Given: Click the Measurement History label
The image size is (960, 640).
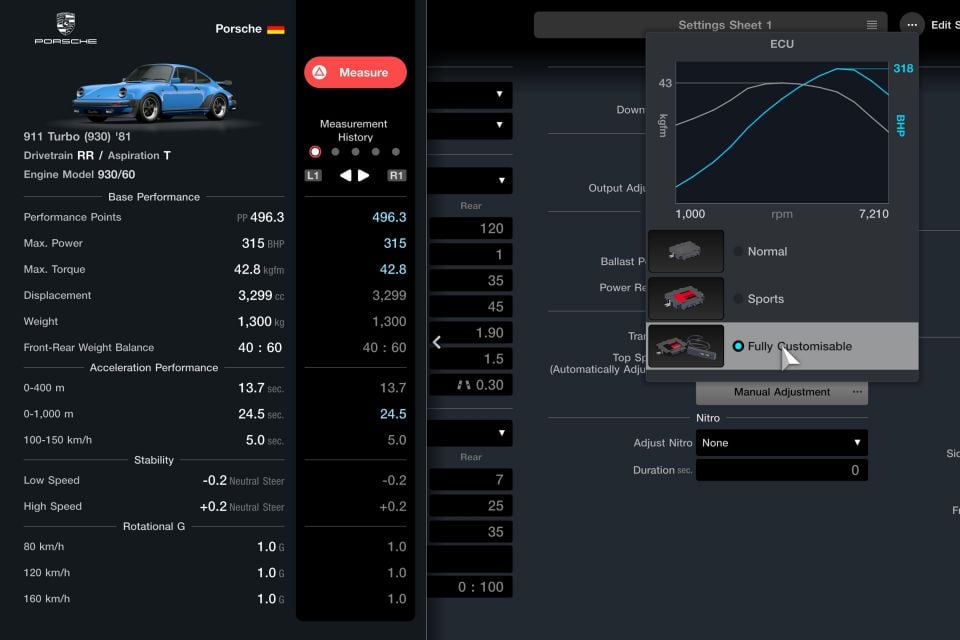Looking at the screenshot, I should 354,130.
